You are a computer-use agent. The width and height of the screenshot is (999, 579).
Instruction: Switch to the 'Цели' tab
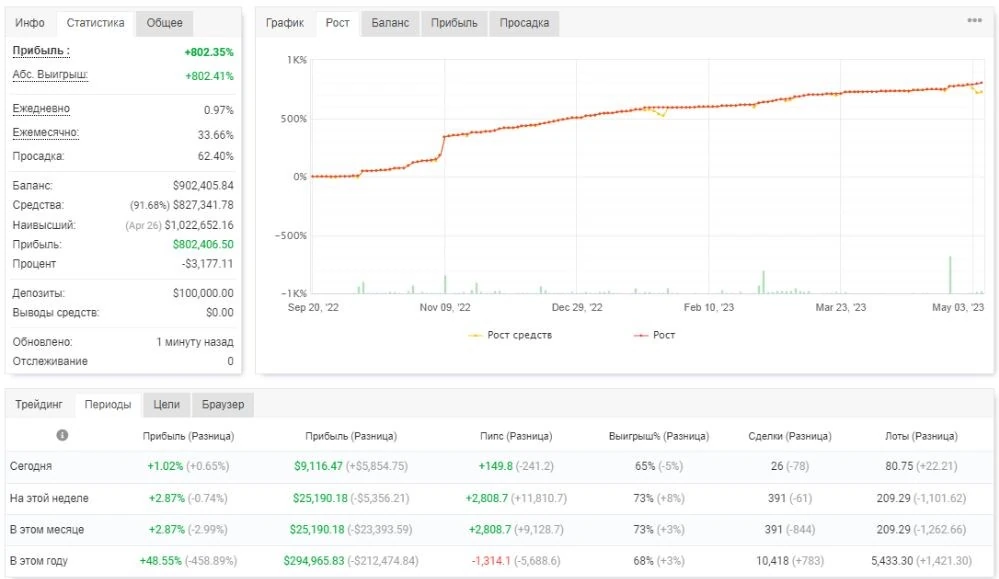click(166, 404)
